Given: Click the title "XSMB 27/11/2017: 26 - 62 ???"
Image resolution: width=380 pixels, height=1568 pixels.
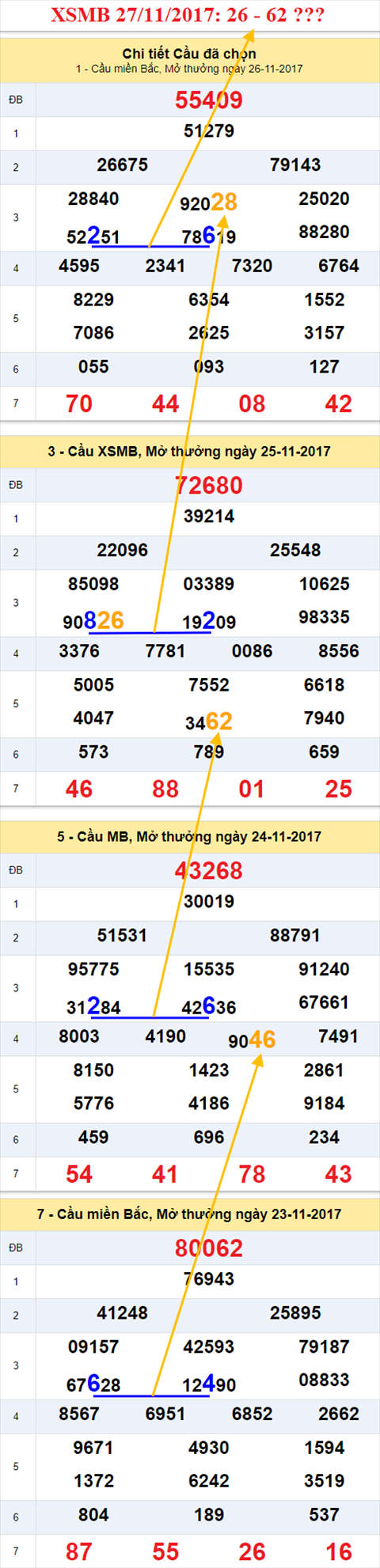Looking at the screenshot, I should coord(188,16).
